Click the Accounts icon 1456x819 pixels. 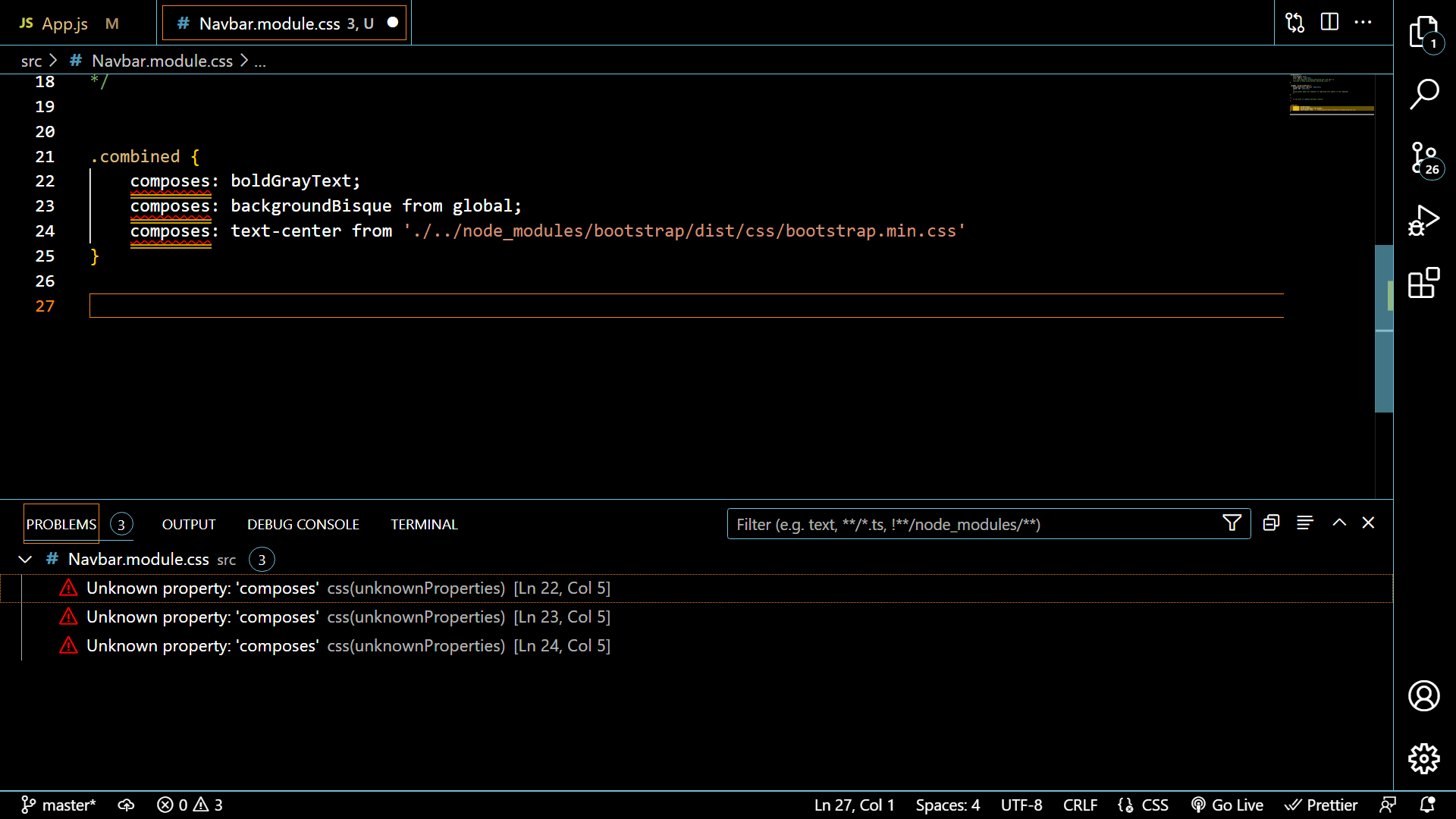coord(1424,695)
